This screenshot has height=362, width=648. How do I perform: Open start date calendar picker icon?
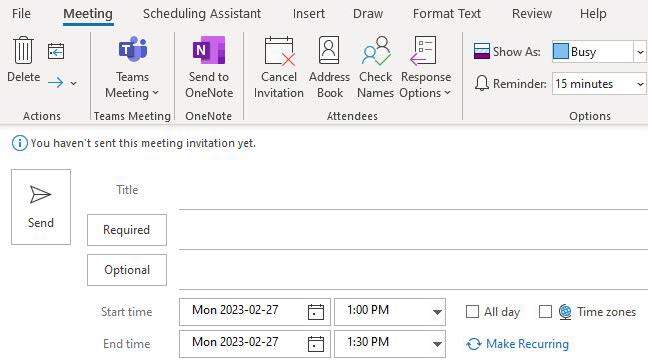point(316,312)
